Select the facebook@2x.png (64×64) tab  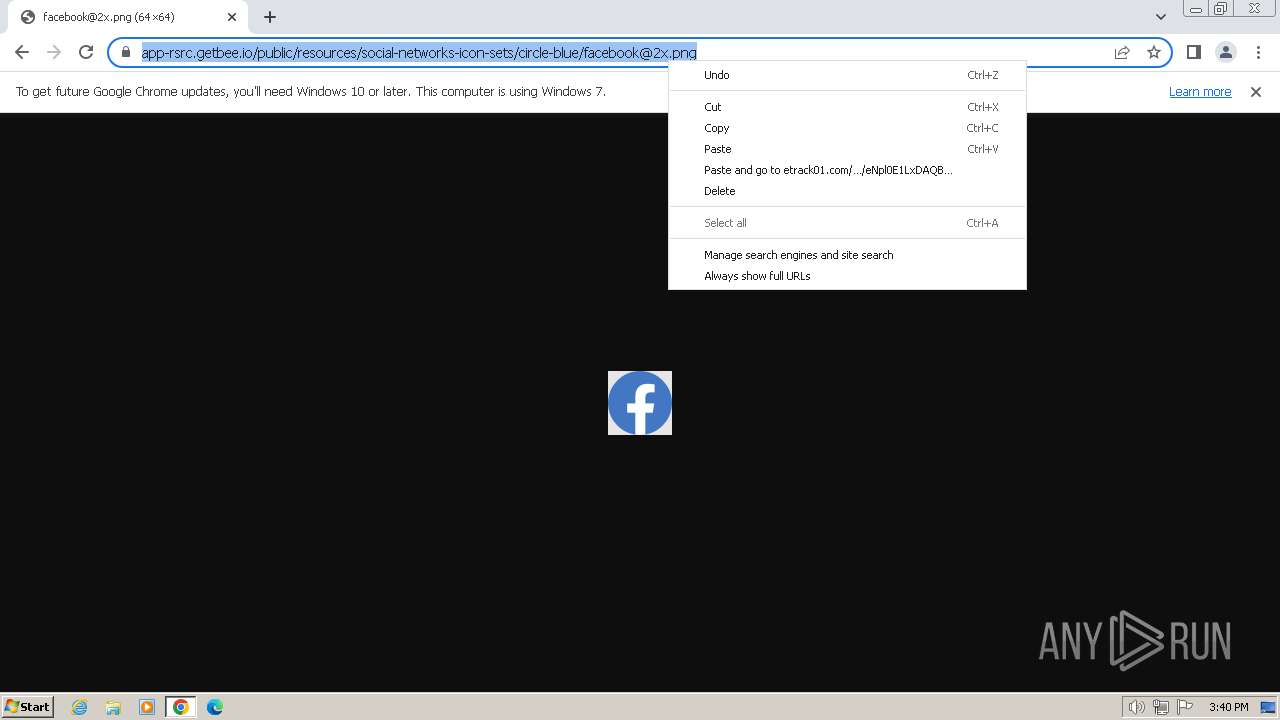click(x=127, y=17)
